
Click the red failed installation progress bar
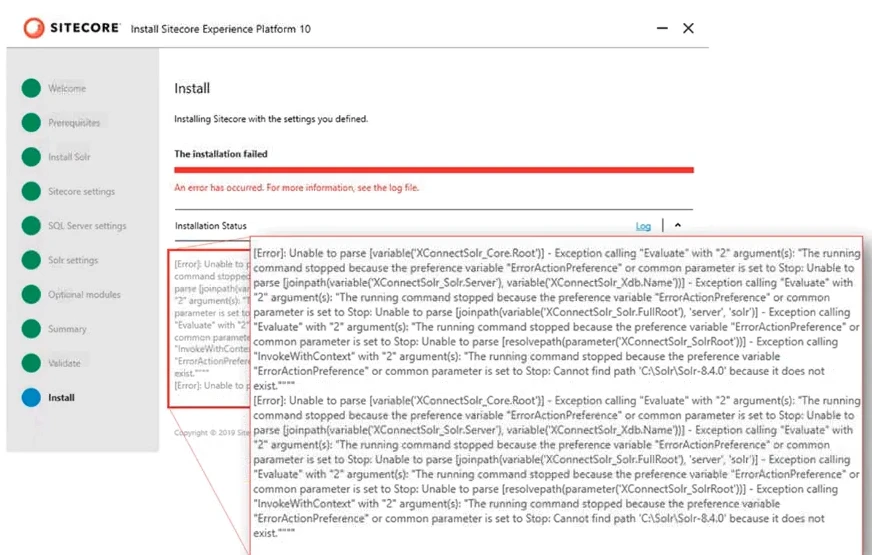[x=433, y=170]
